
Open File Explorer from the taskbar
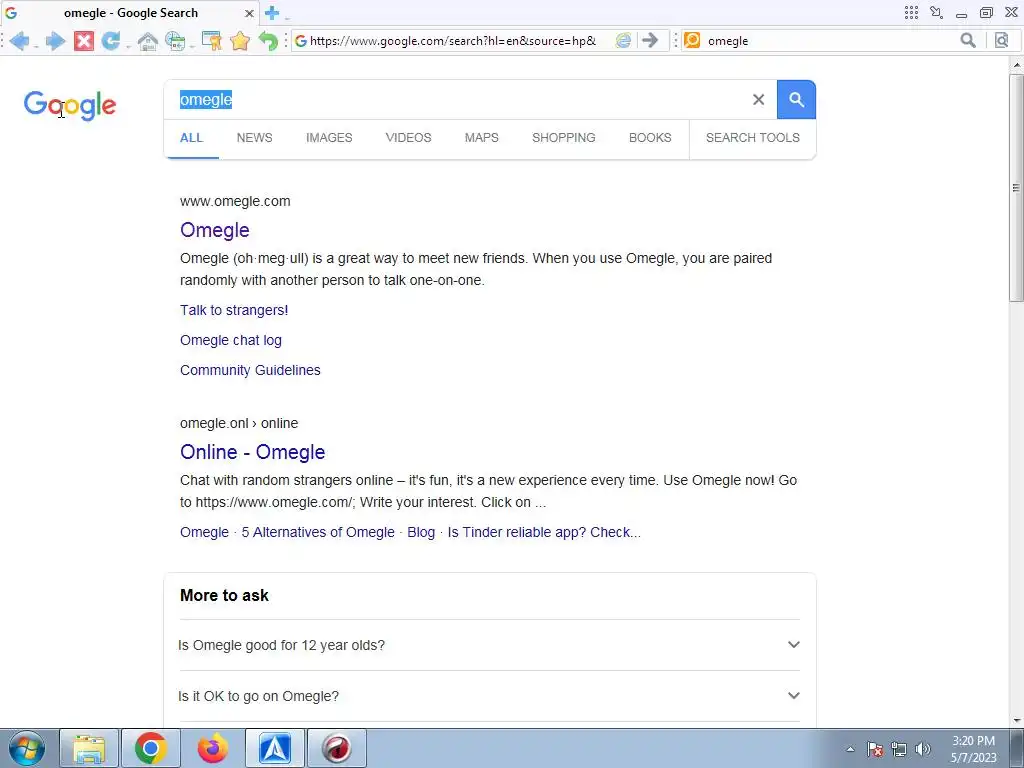89,748
